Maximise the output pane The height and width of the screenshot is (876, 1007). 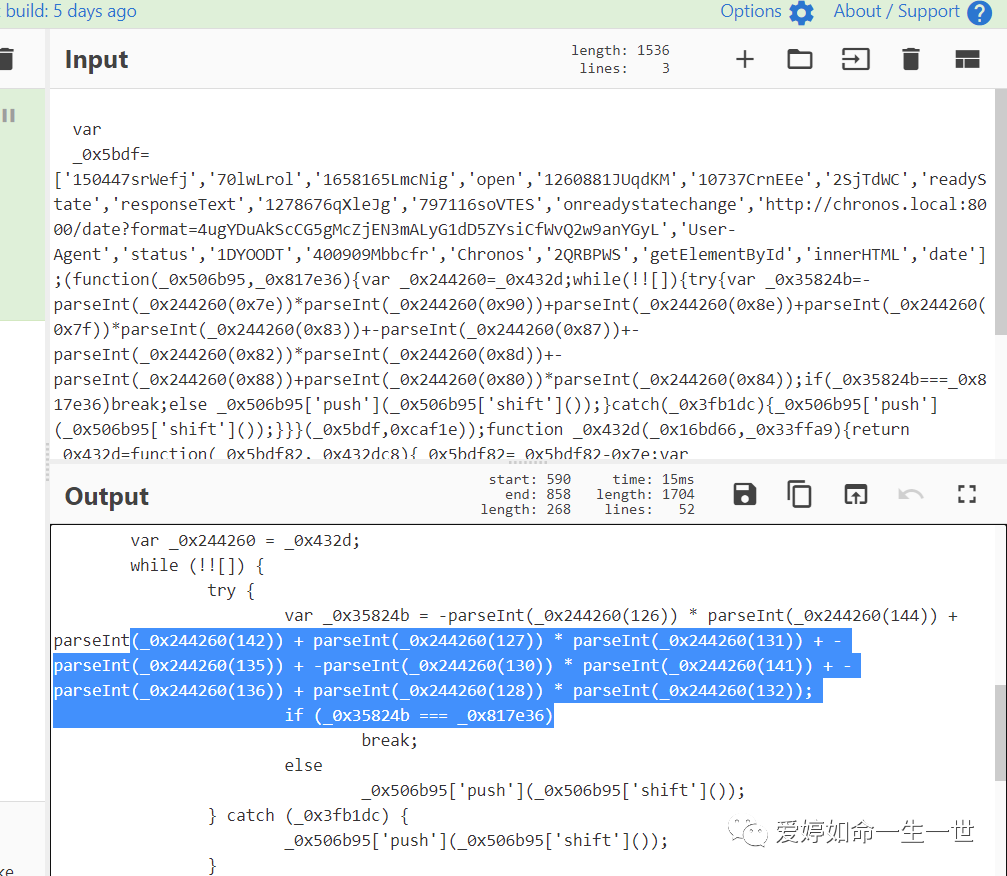pos(967,495)
